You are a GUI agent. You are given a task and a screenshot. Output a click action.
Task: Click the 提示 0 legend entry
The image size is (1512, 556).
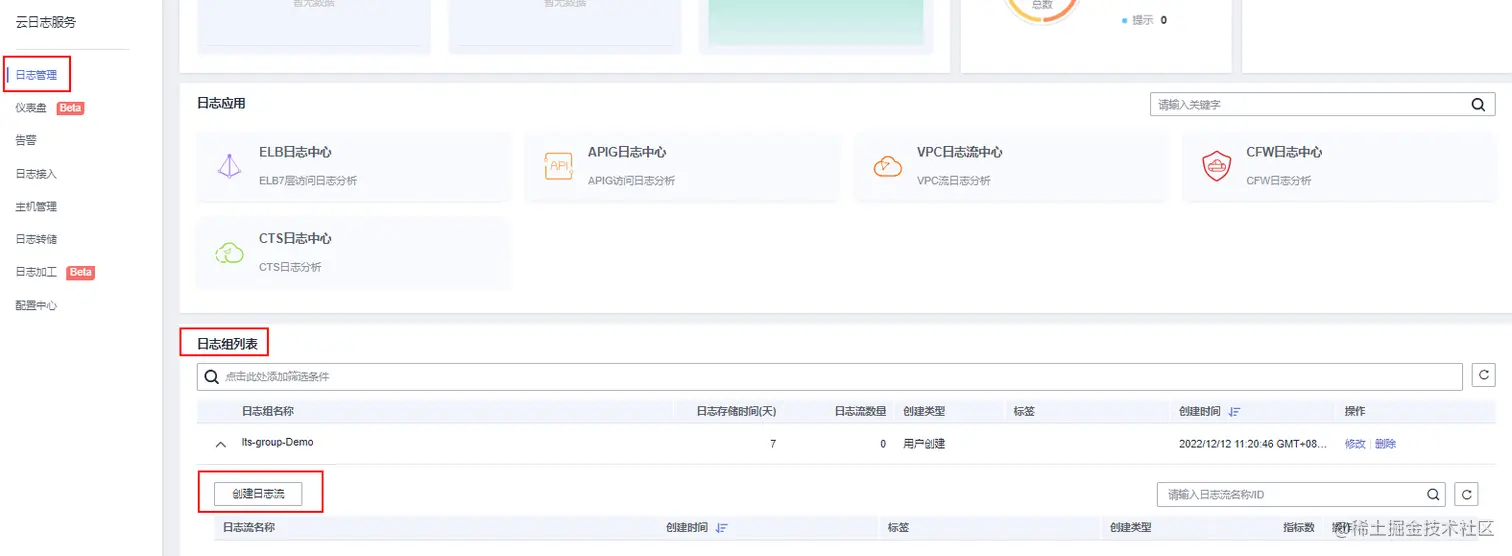pyautogui.click(x=1144, y=20)
